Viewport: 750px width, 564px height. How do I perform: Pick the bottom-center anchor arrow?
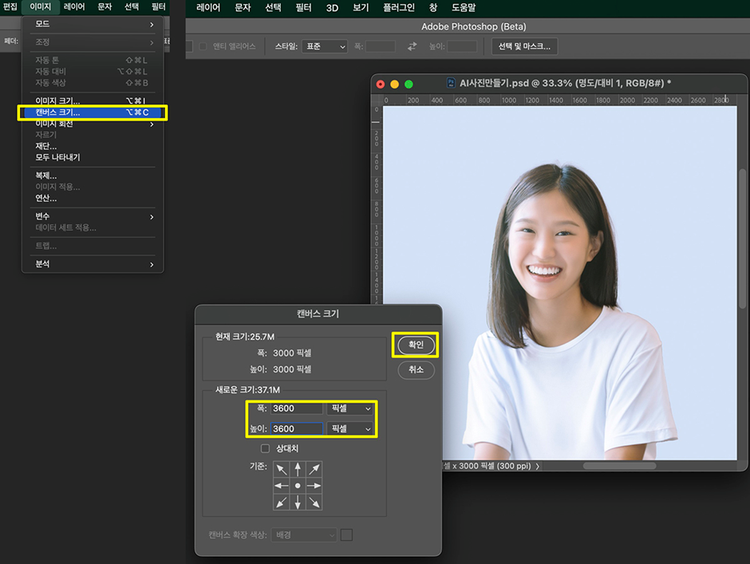(x=298, y=501)
